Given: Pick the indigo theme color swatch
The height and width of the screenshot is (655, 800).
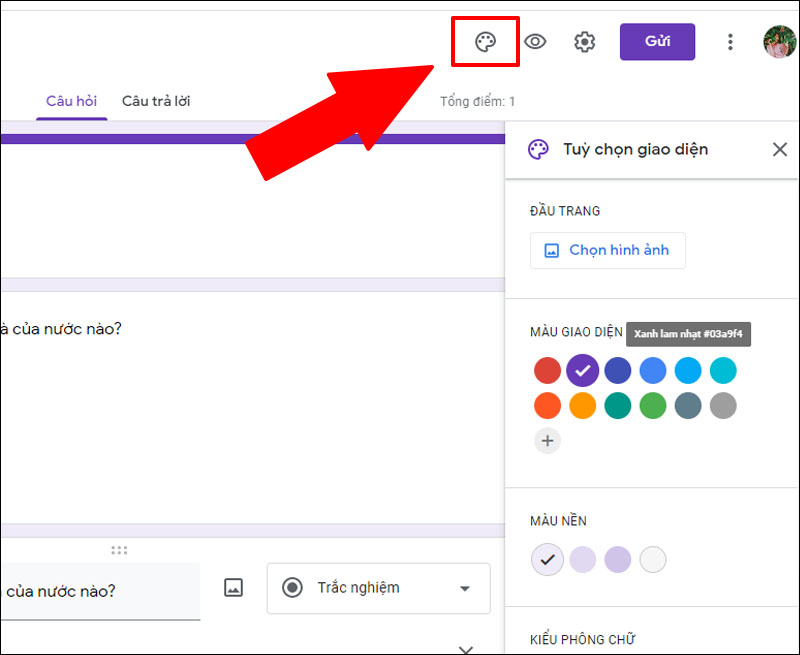Looking at the screenshot, I should tap(617, 370).
